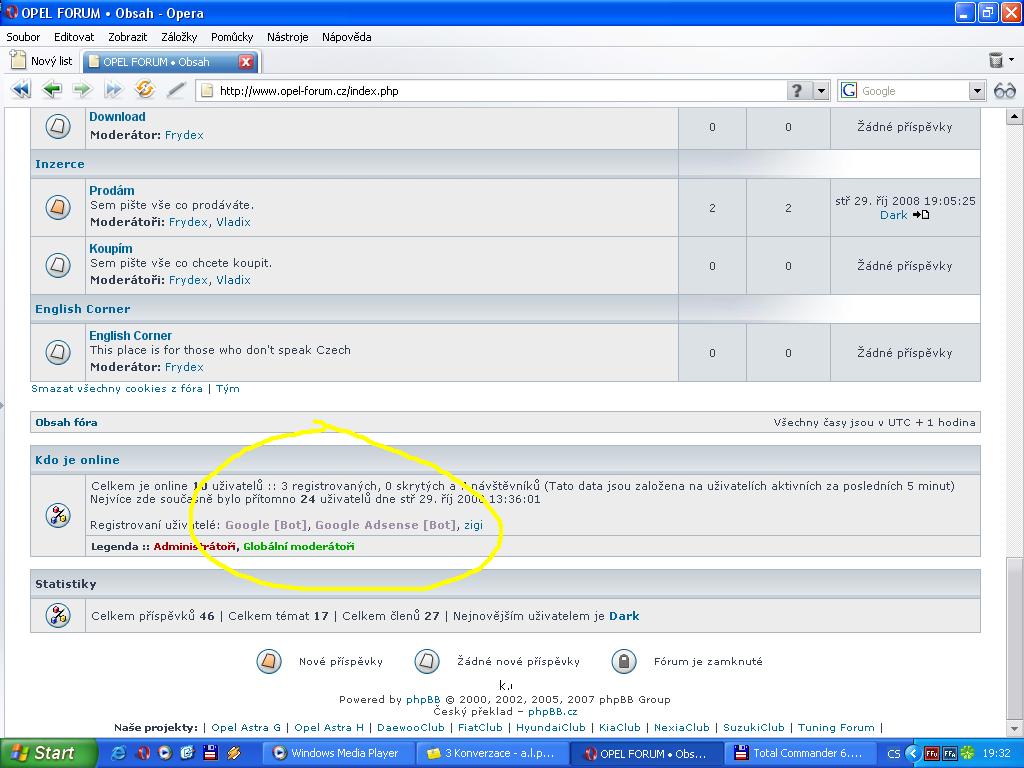Click the Opel Astra G project link

pyautogui.click(x=246, y=728)
